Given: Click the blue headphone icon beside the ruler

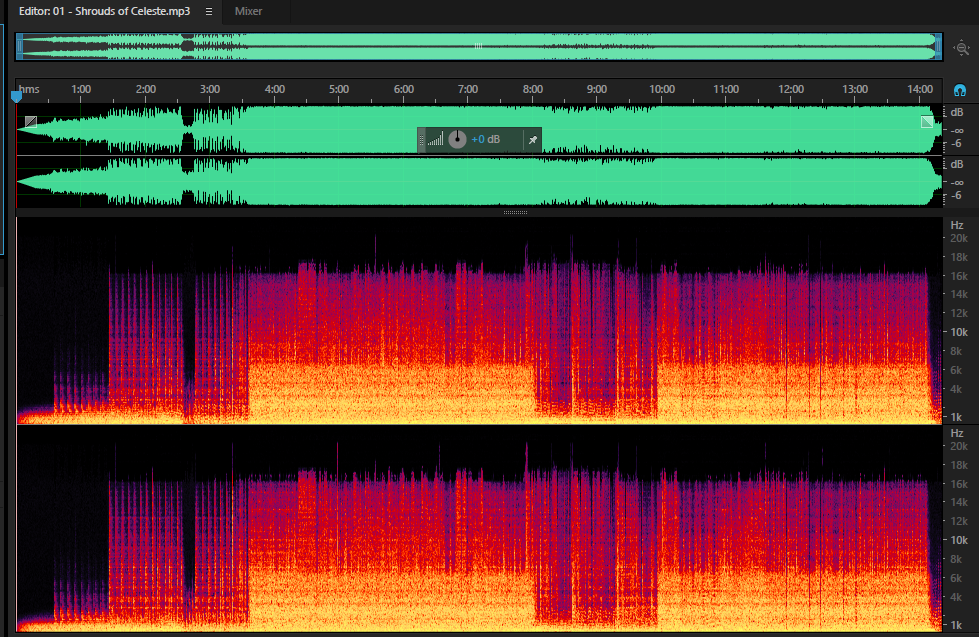Looking at the screenshot, I should [960, 91].
